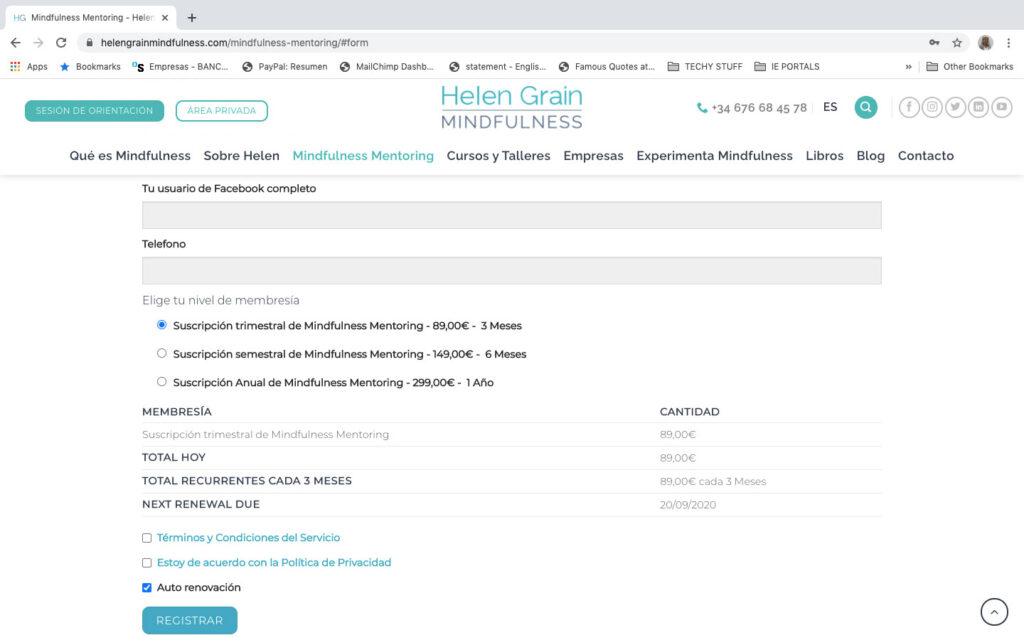Click the scroll-to-top arrow circle
Image resolution: width=1024 pixels, height=640 pixels.
tap(994, 612)
